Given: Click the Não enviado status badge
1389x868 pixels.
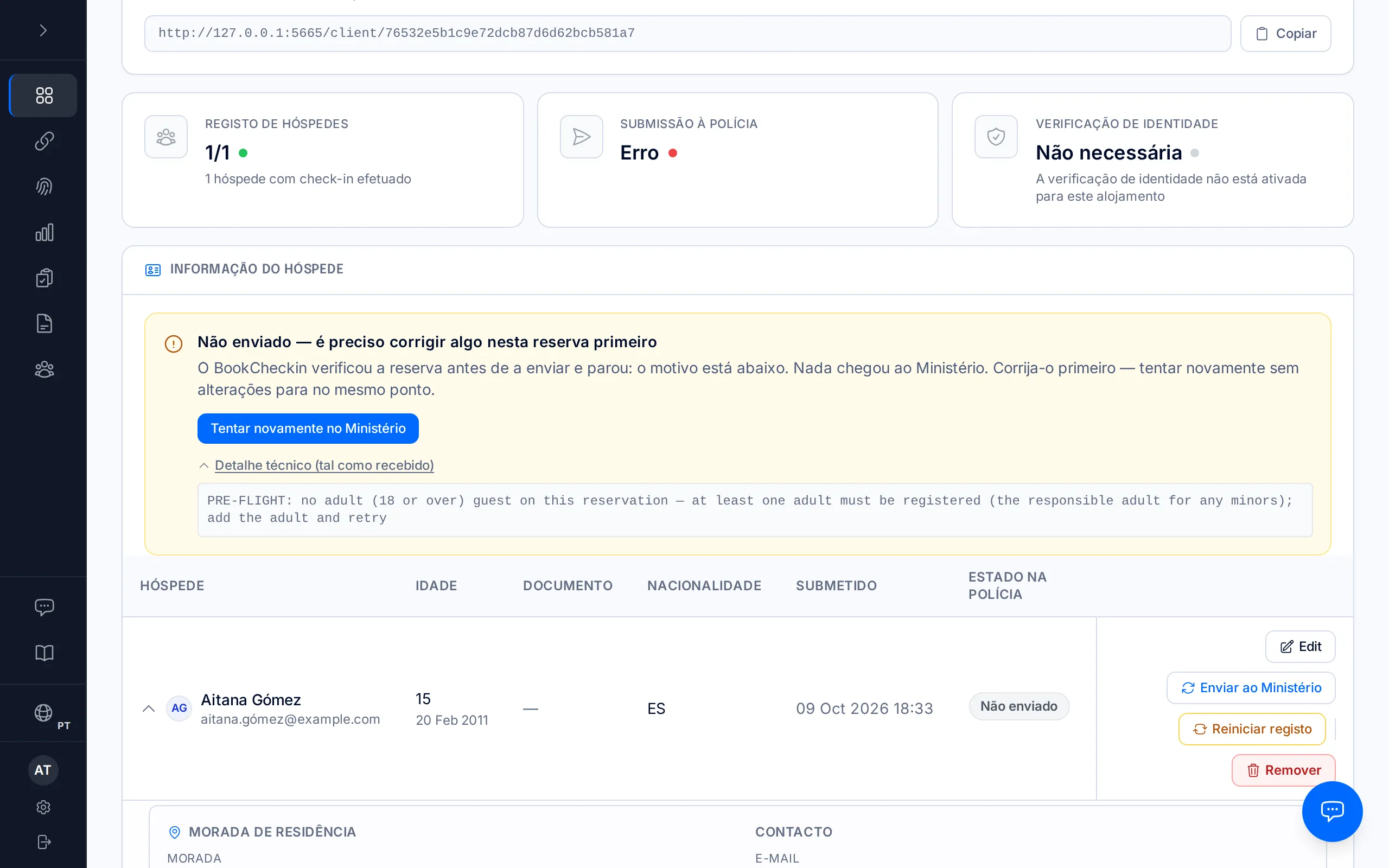Looking at the screenshot, I should click(x=1019, y=706).
